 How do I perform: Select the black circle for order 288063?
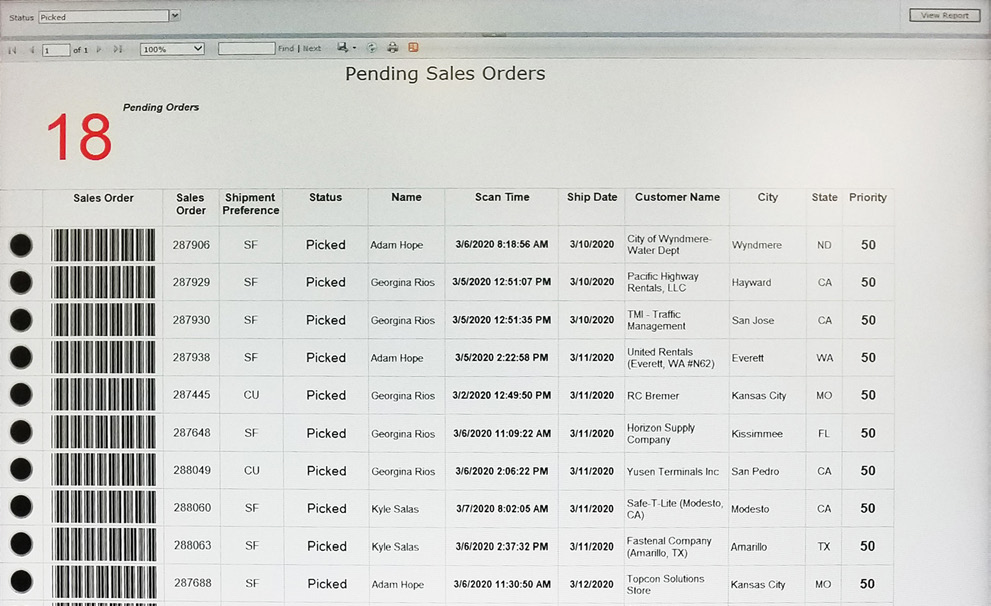[x=21, y=546]
